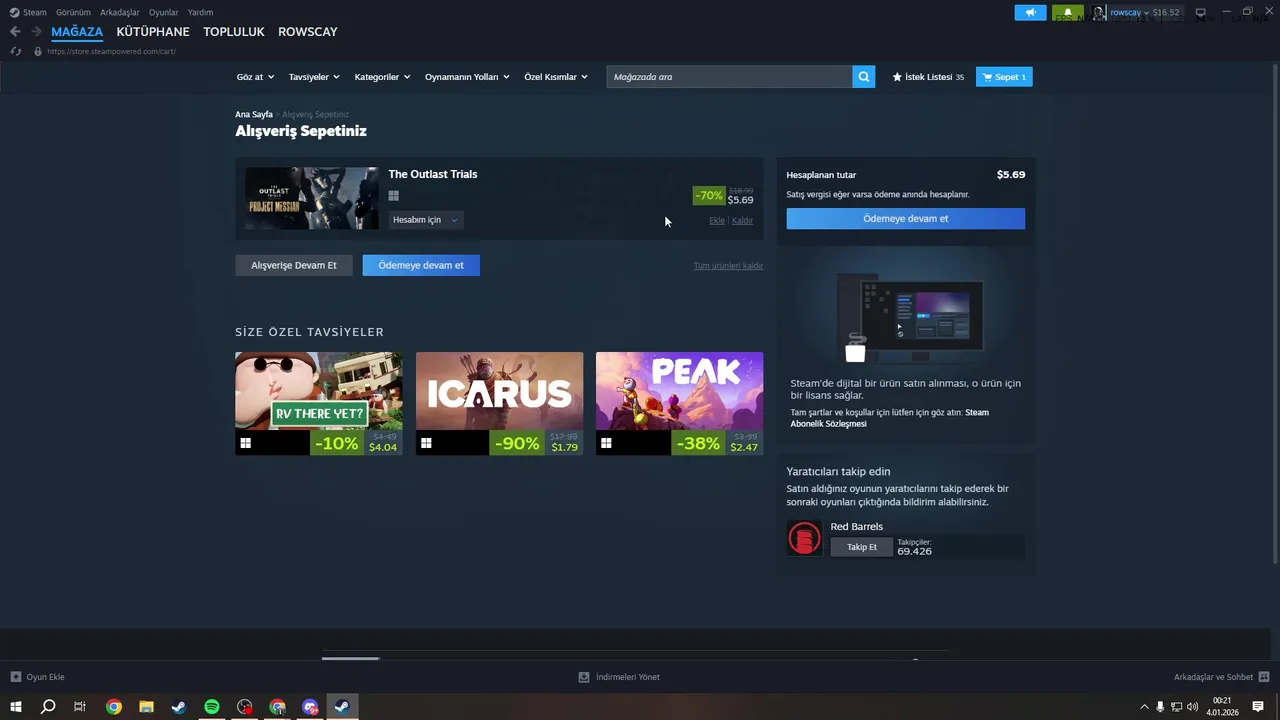Open the Hesabım için dropdown
This screenshot has height=720, width=1280.
(x=425, y=220)
